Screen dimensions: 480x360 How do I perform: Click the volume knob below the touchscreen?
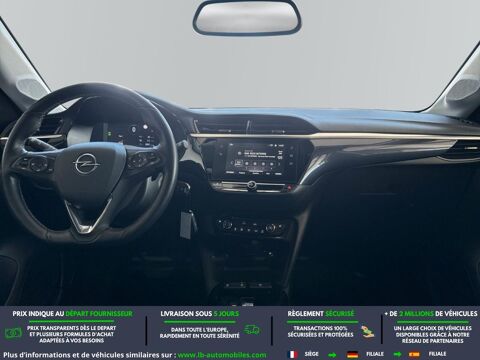252,185
